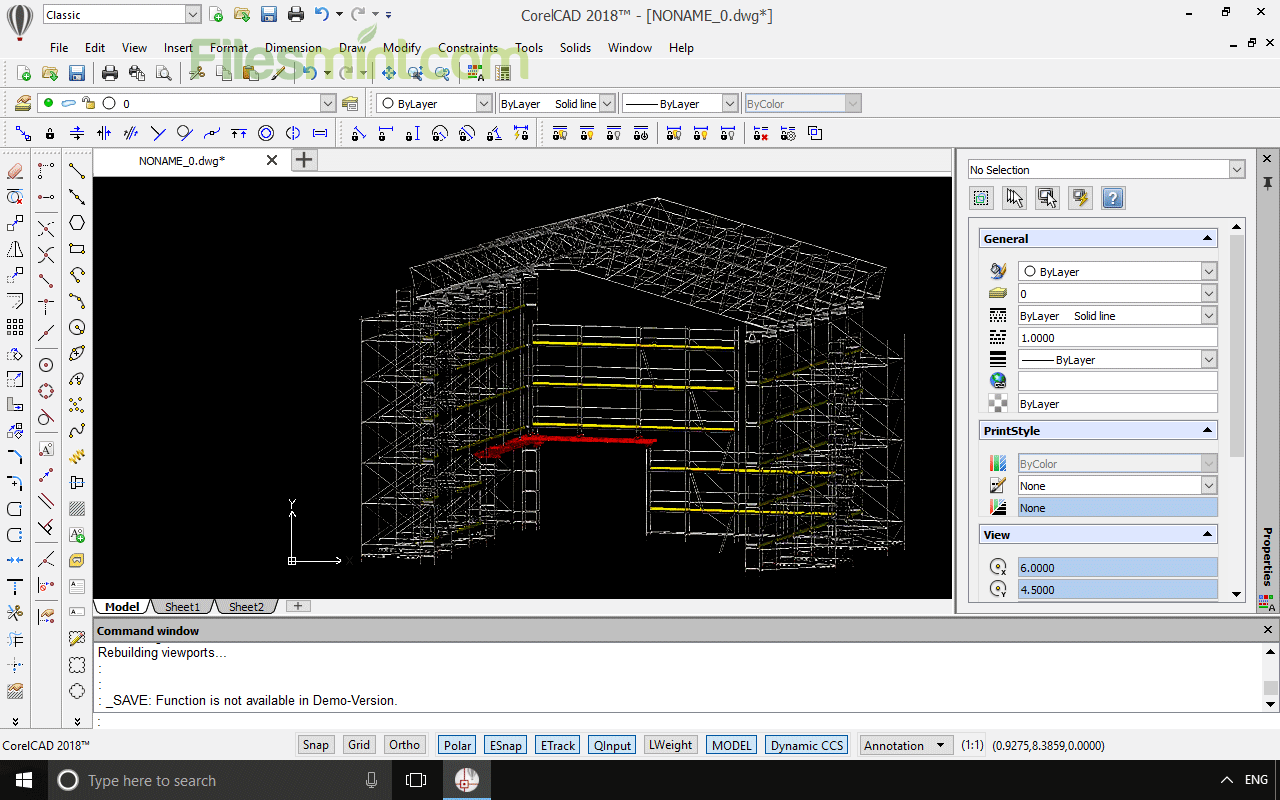1280x800 pixels.
Task: Open the Dimension menu
Action: click(293, 47)
